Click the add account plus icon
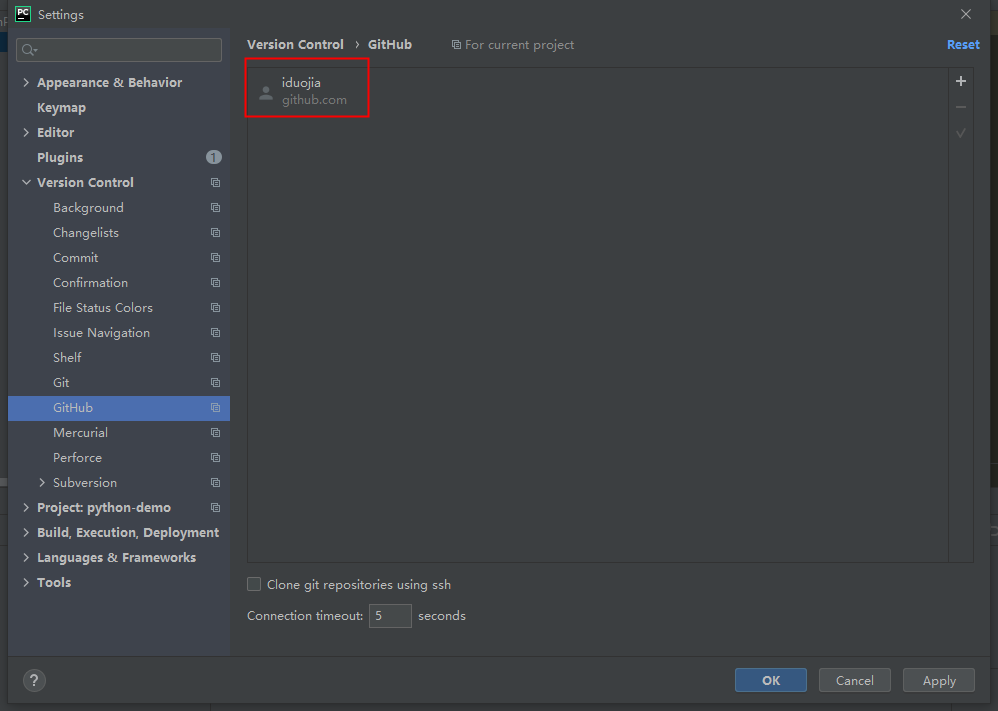This screenshot has height=711, width=998. point(960,81)
